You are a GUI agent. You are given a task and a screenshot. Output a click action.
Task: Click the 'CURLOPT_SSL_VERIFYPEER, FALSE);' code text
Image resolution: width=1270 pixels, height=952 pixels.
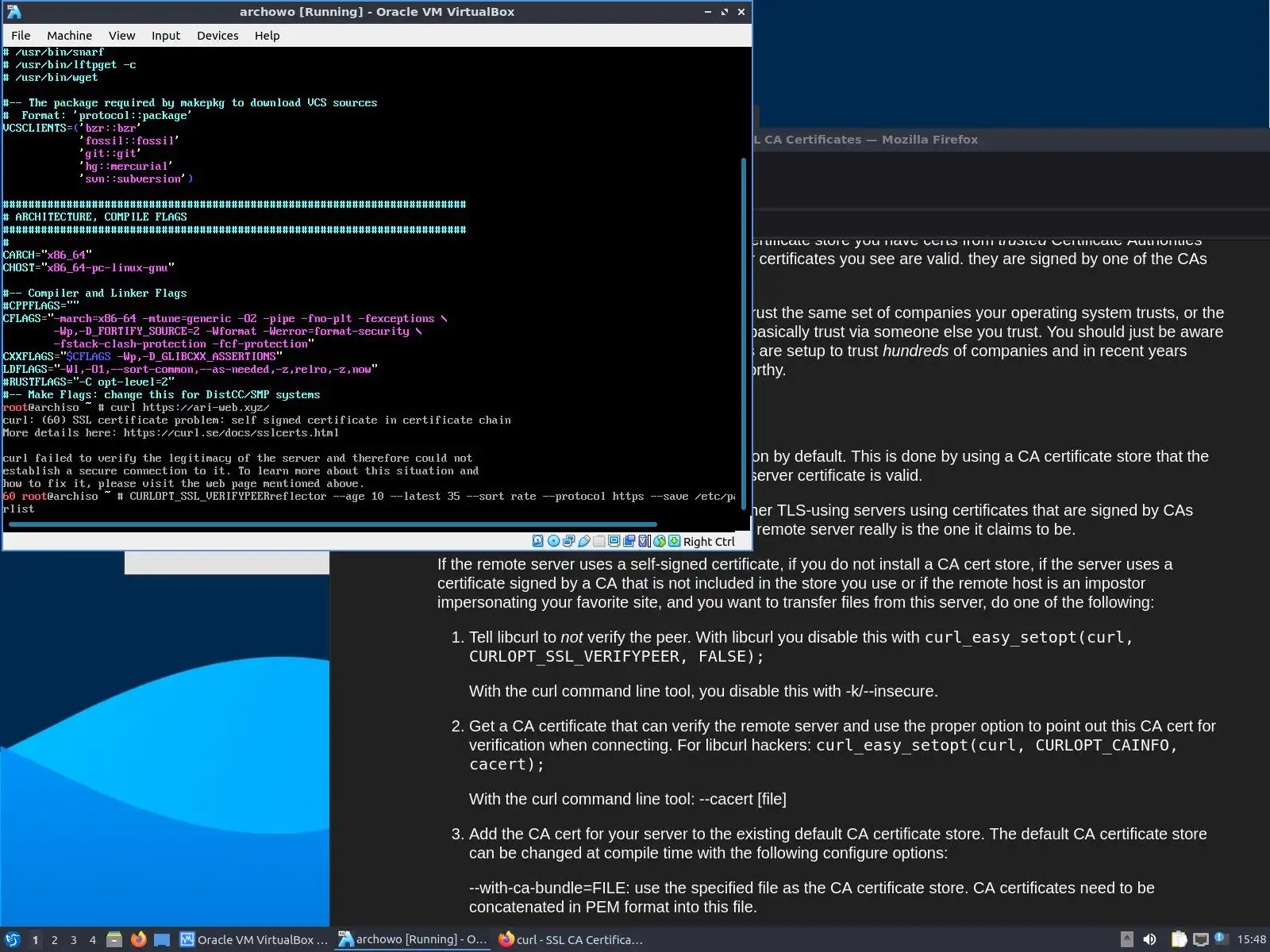(x=616, y=657)
